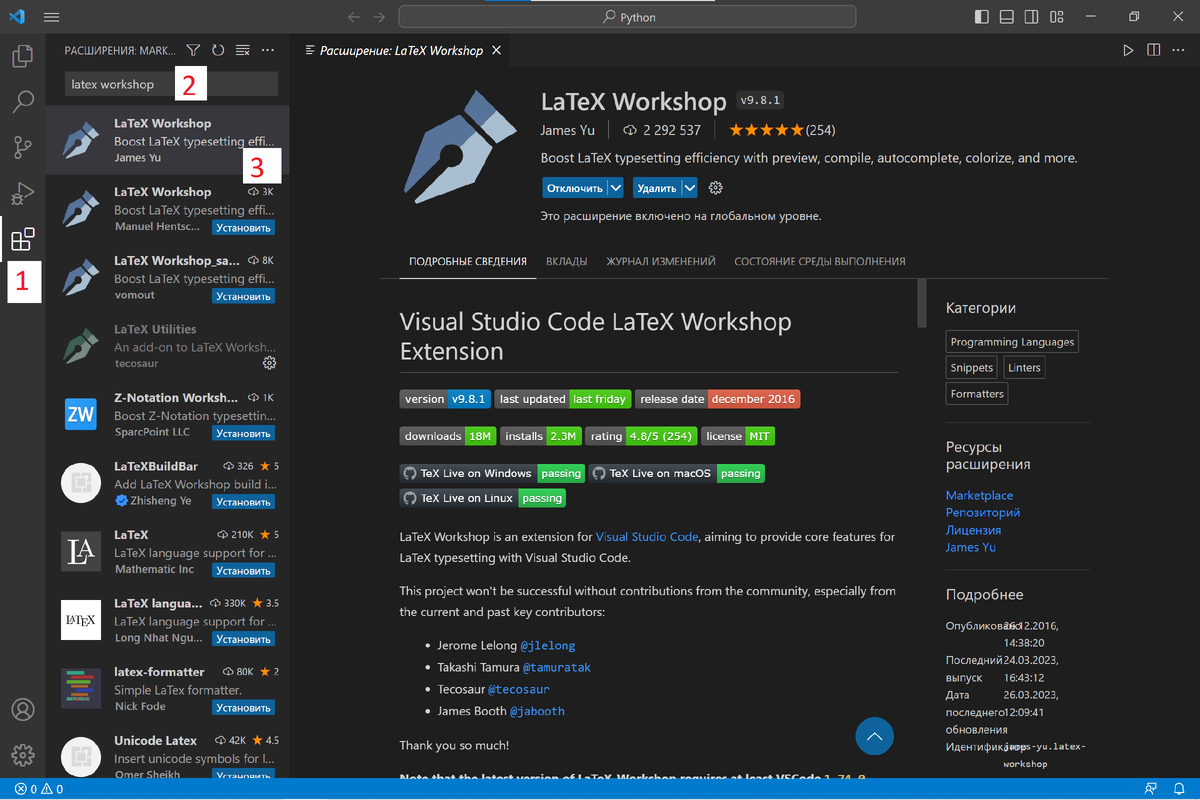Image resolution: width=1200 pixels, height=800 pixels.
Task: Open the Репозиторий link
Action: pos(983,513)
